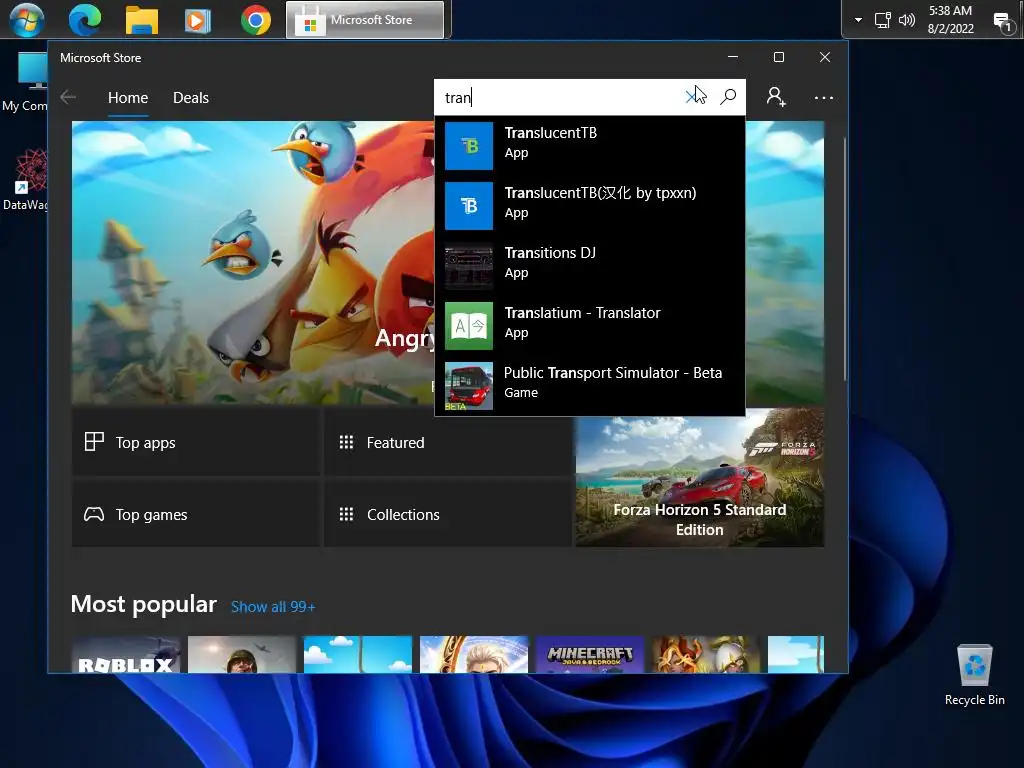Open the Featured tile
Screen dimensions: 1024x768
(x=448, y=443)
